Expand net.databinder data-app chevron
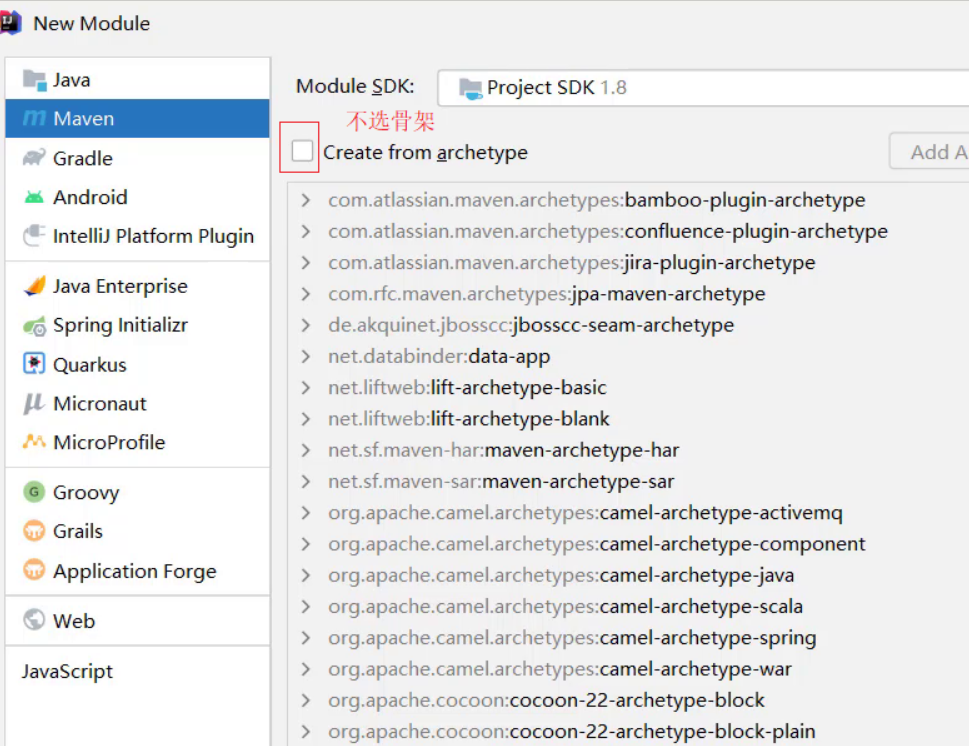 305,357
